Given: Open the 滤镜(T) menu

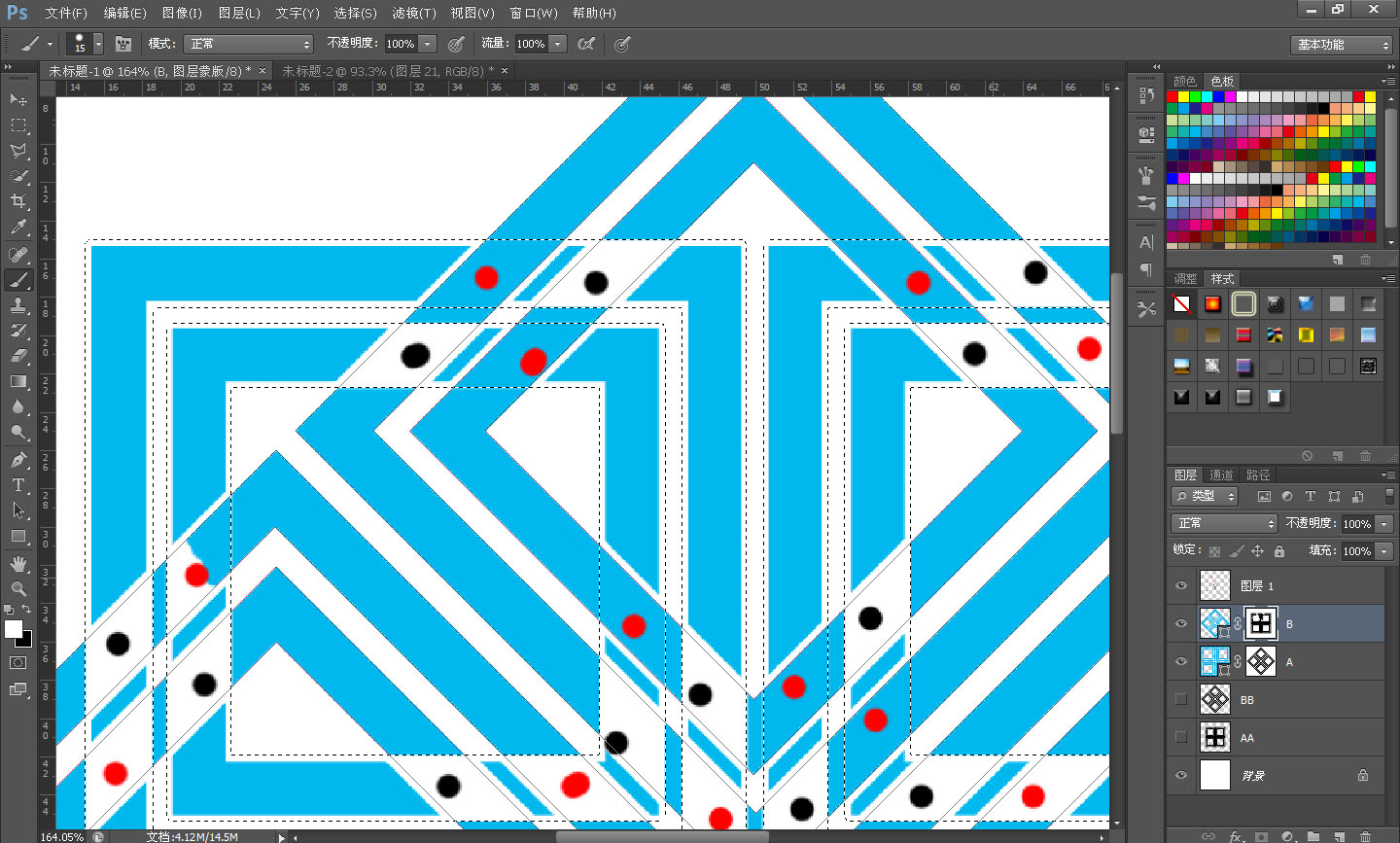Looking at the screenshot, I should pos(414,13).
